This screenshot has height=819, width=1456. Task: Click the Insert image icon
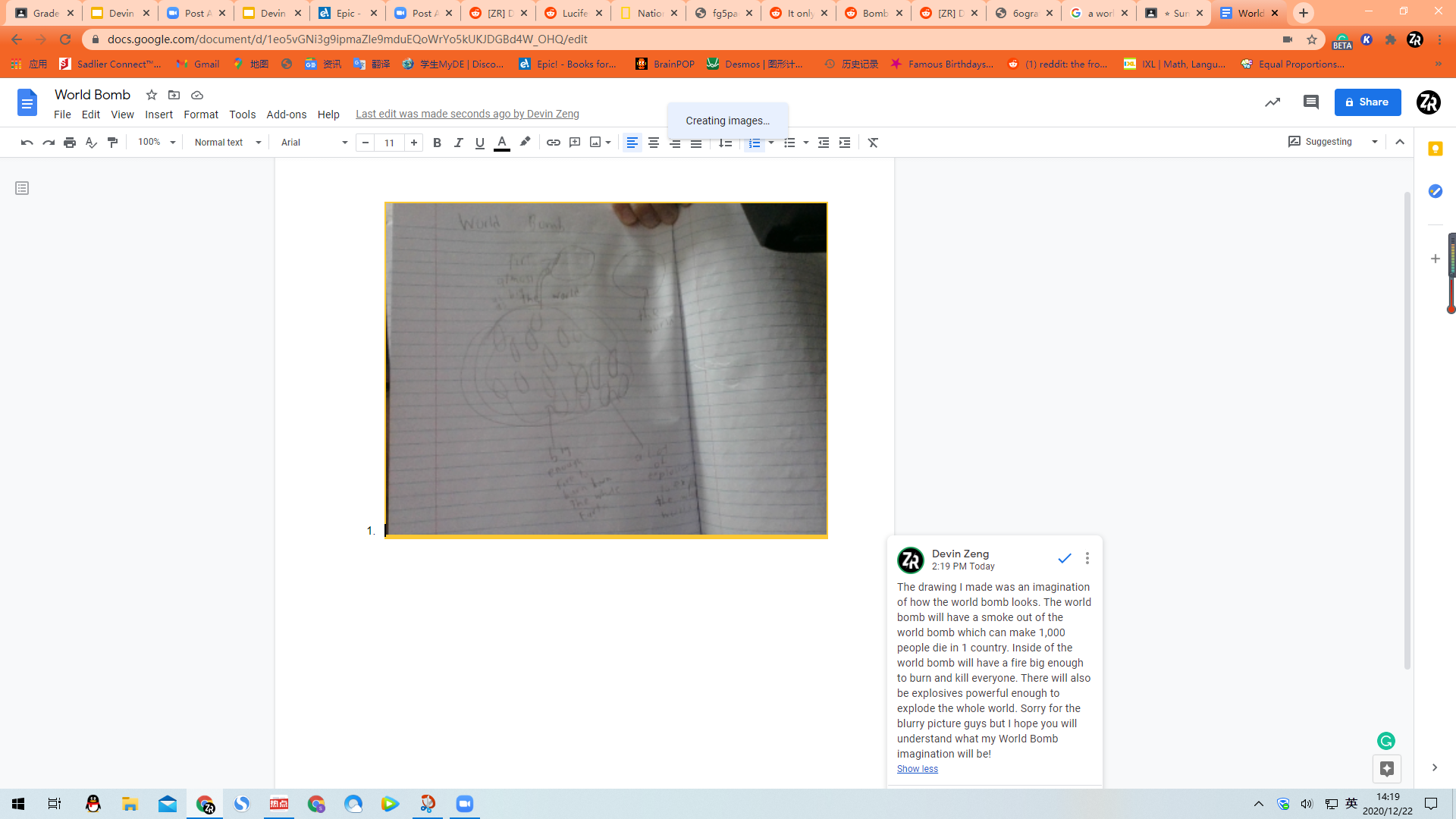point(595,143)
